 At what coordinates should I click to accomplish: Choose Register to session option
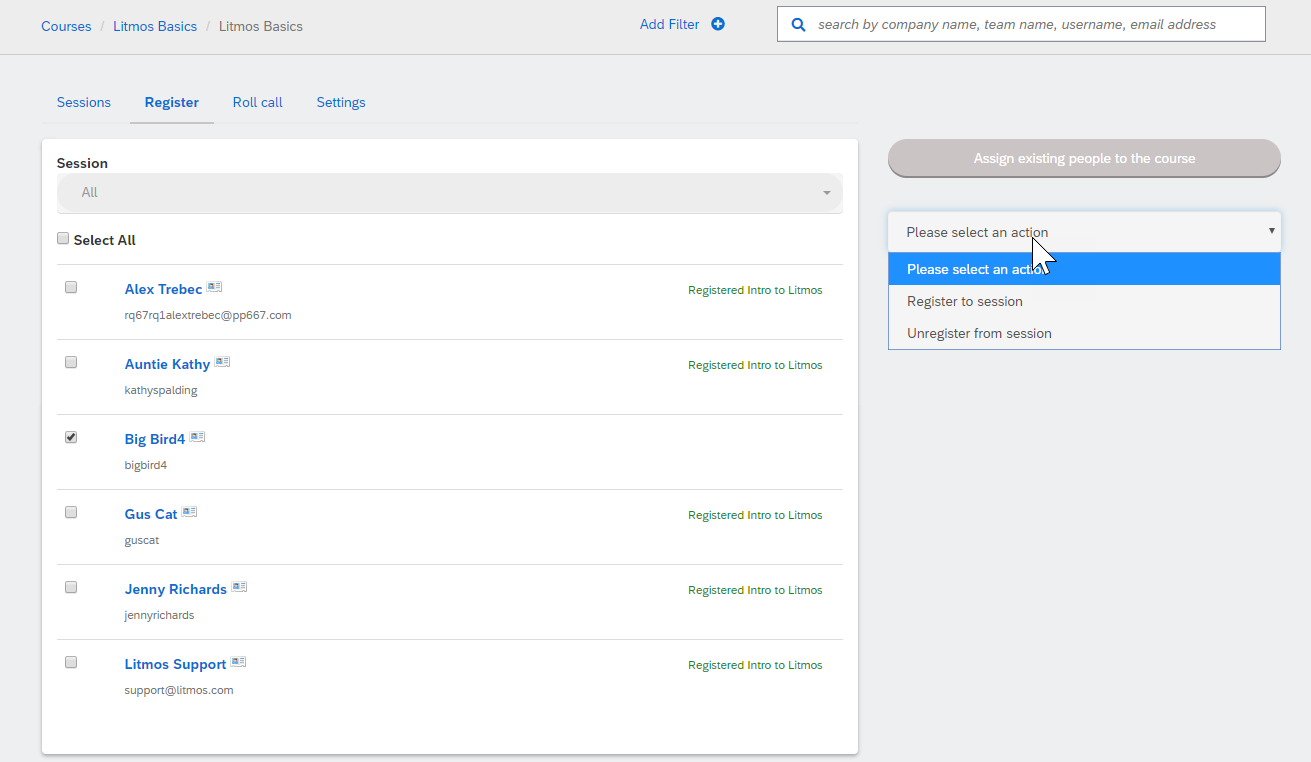[1084, 301]
